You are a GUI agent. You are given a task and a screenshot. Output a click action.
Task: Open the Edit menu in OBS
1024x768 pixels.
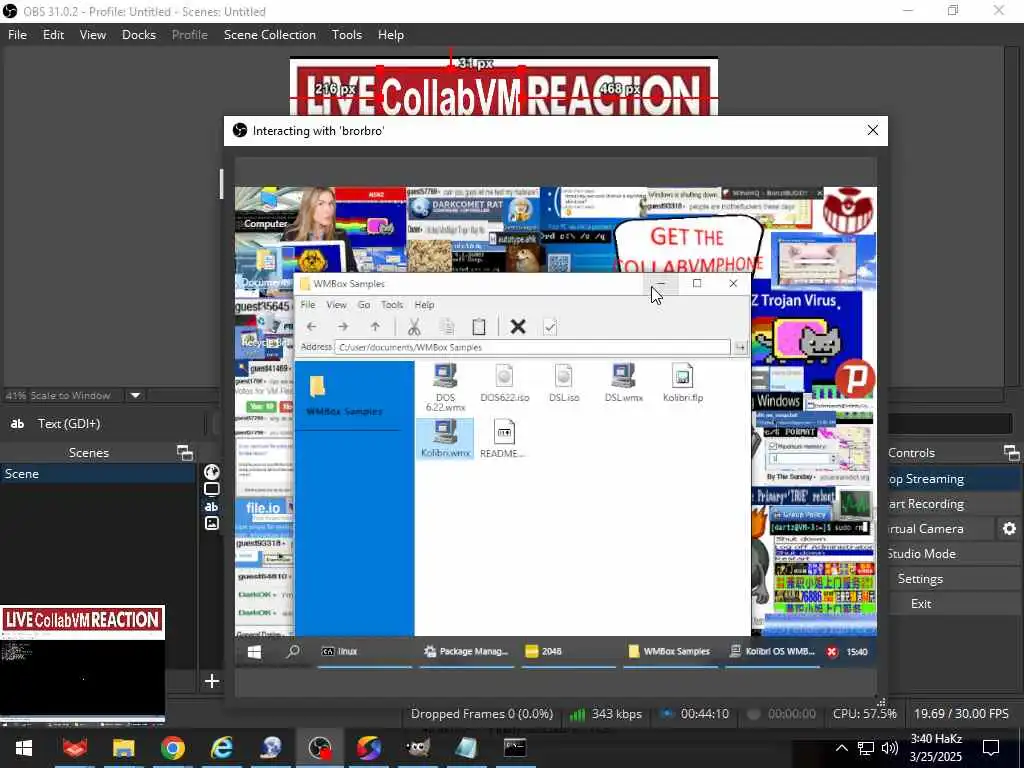(x=54, y=35)
